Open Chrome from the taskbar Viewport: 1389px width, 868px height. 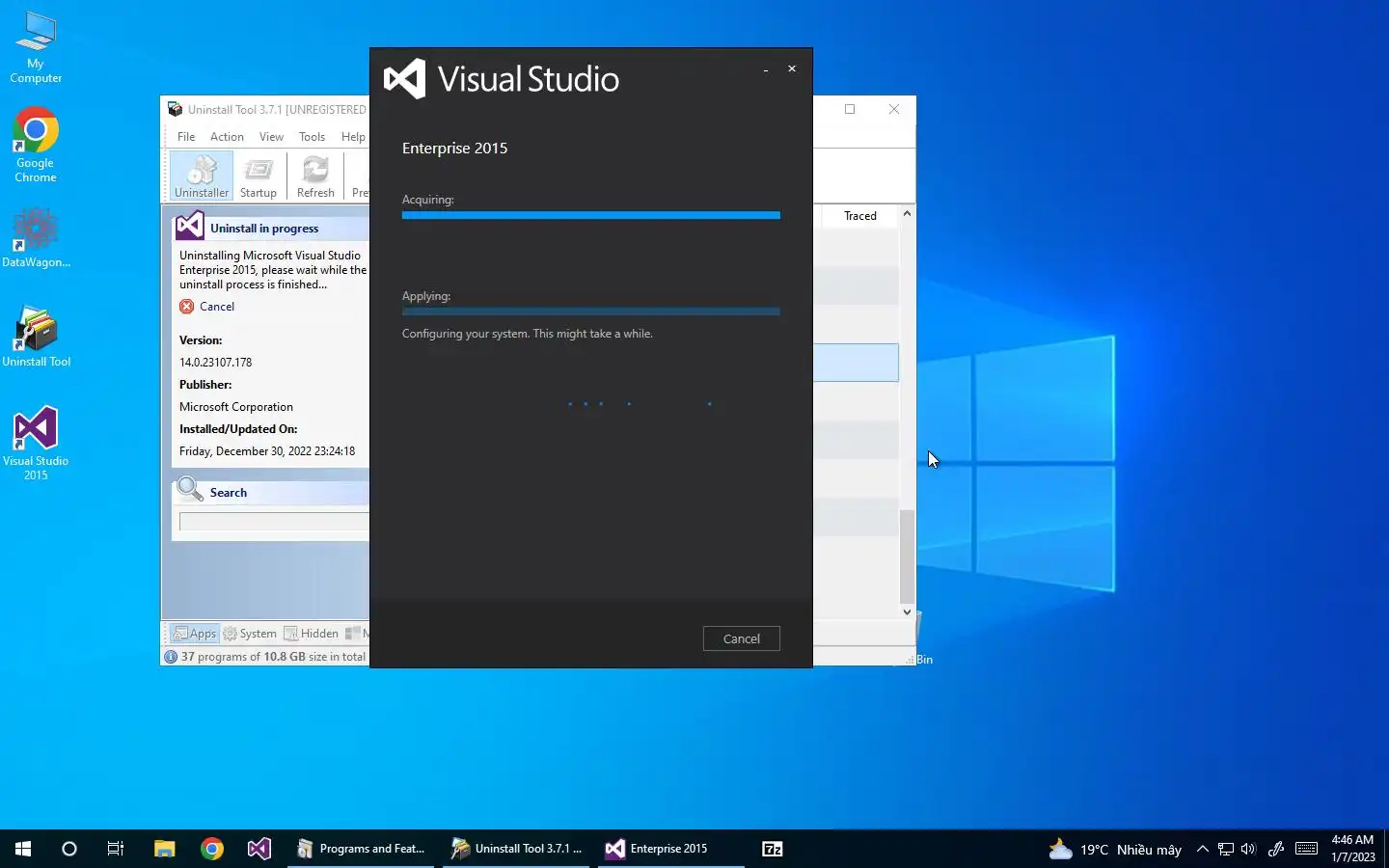[x=212, y=849]
